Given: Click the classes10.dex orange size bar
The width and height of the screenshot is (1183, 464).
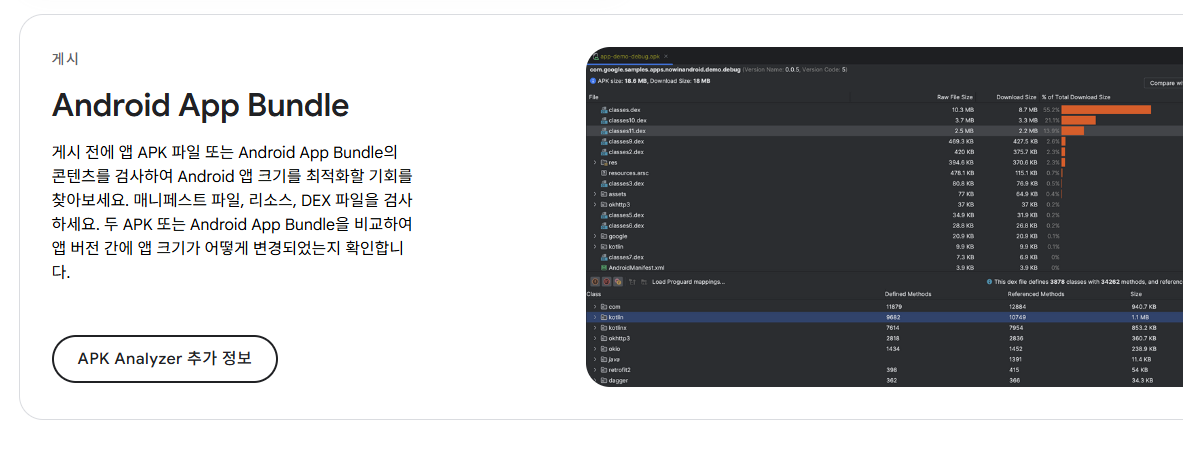Looking at the screenshot, I should 1078,121.
